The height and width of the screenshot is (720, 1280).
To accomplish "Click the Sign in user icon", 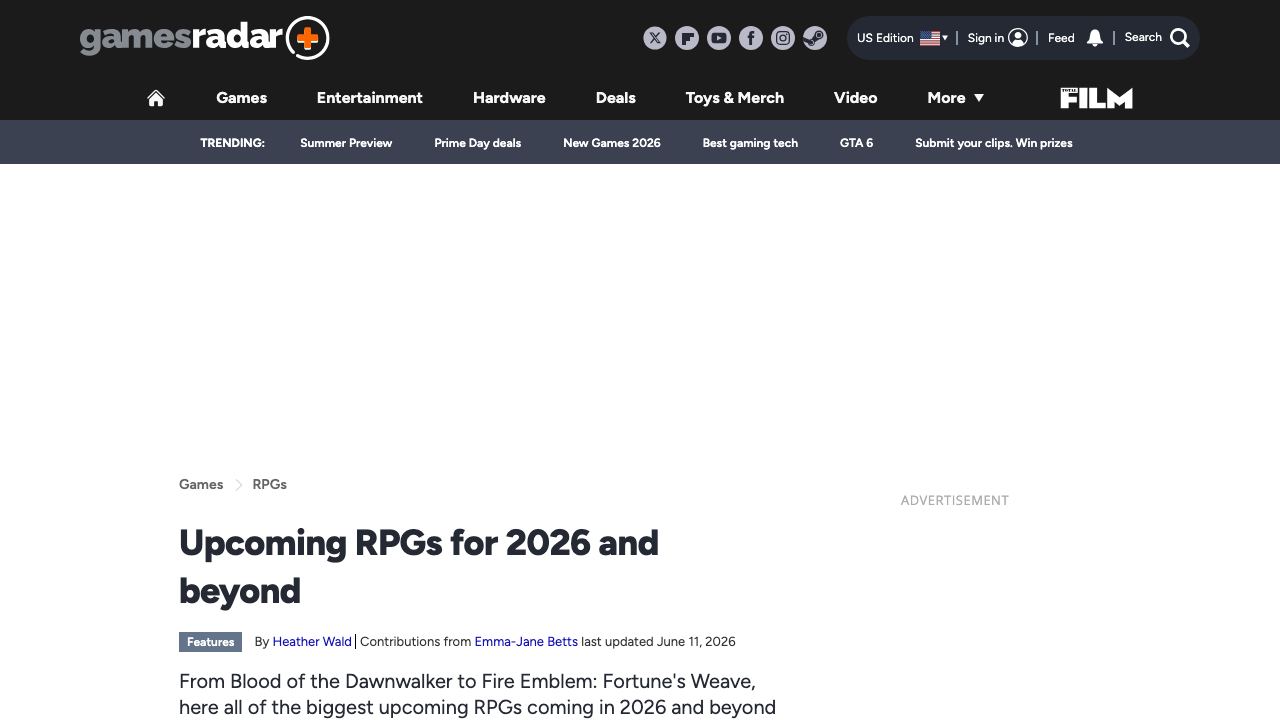I will click(1018, 38).
